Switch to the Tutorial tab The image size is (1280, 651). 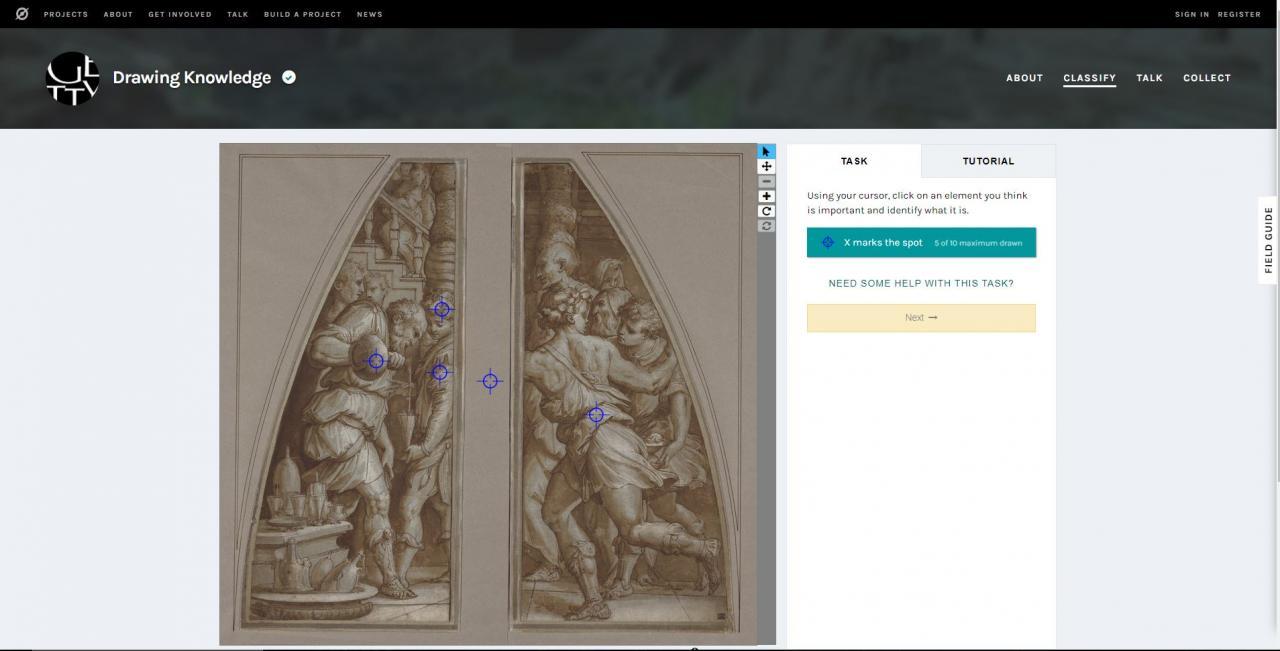[988, 161]
